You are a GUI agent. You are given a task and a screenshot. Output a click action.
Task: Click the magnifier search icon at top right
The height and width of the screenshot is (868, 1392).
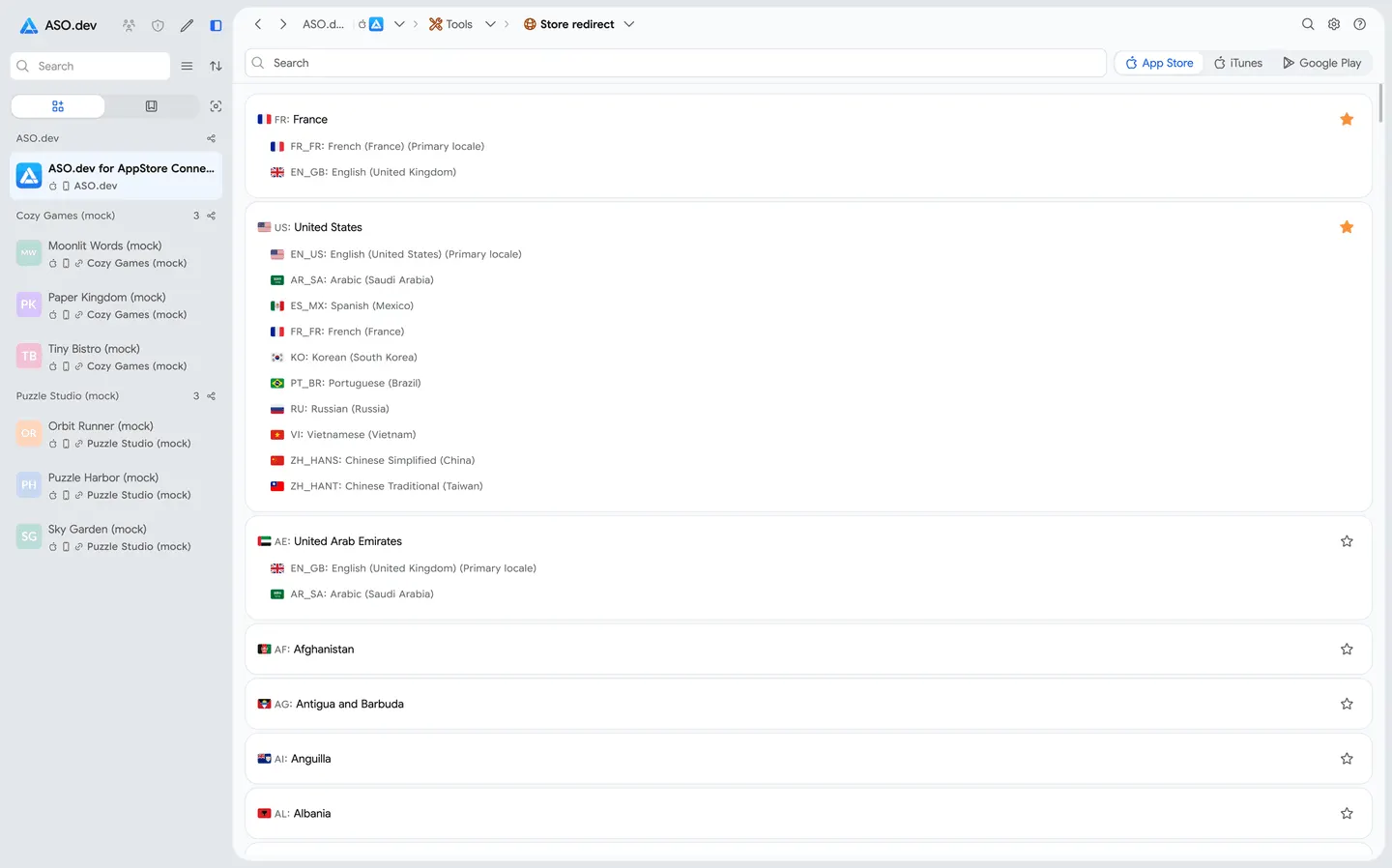1308,24
